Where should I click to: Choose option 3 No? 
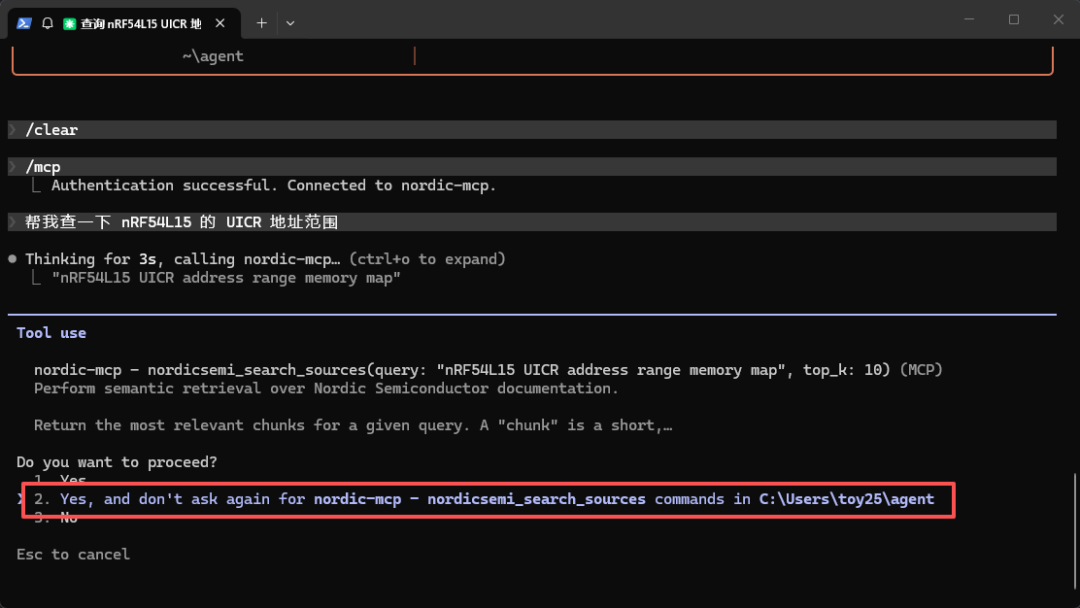coord(56,518)
